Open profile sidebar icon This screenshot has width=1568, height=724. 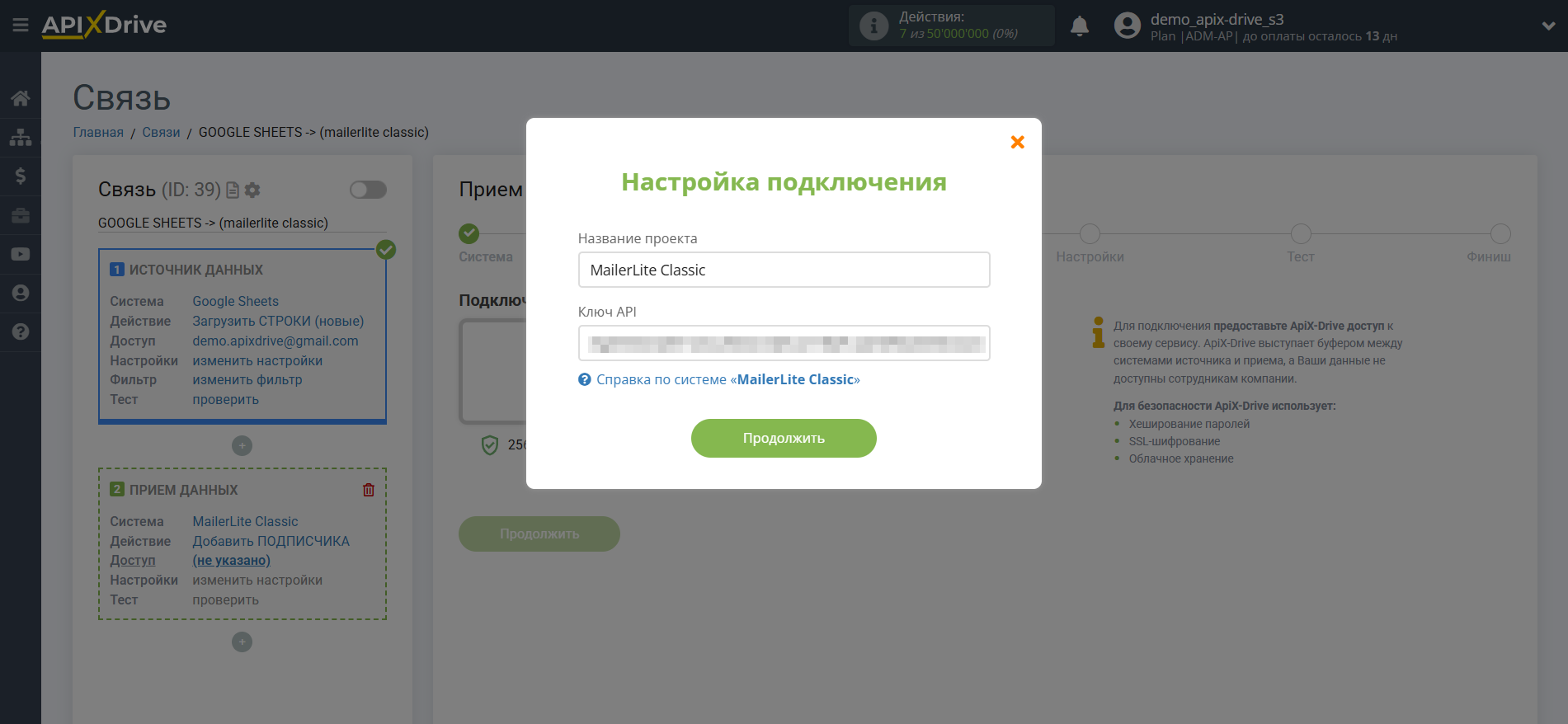pyautogui.click(x=21, y=293)
